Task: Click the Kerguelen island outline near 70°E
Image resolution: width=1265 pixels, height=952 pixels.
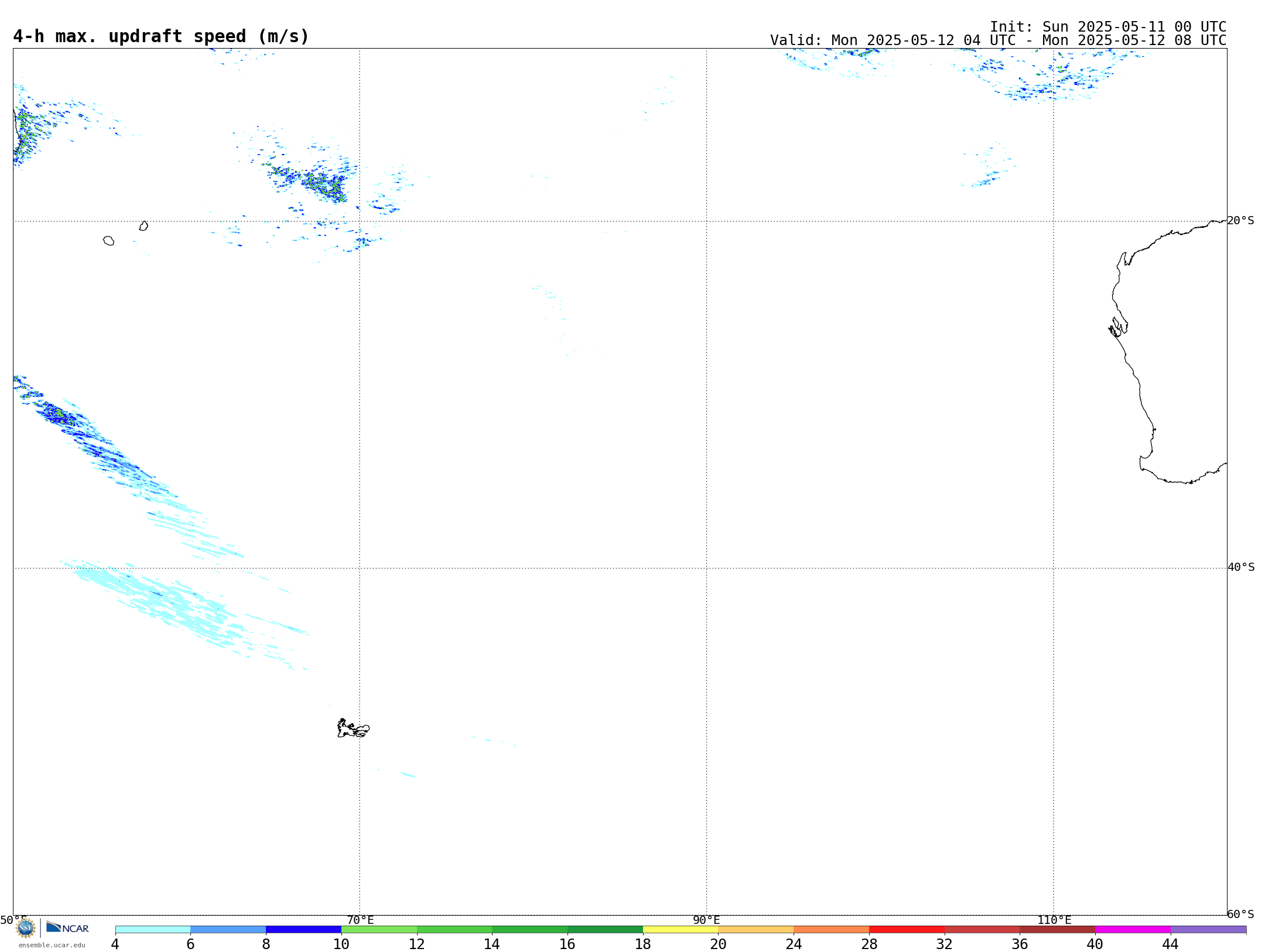Action: click(x=353, y=728)
